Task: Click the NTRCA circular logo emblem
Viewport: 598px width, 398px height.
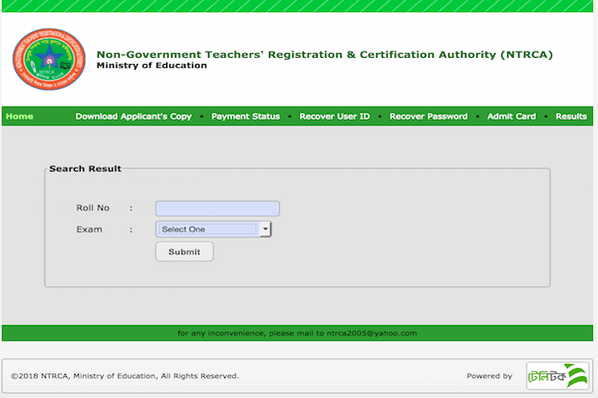Action: [x=49, y=59]
